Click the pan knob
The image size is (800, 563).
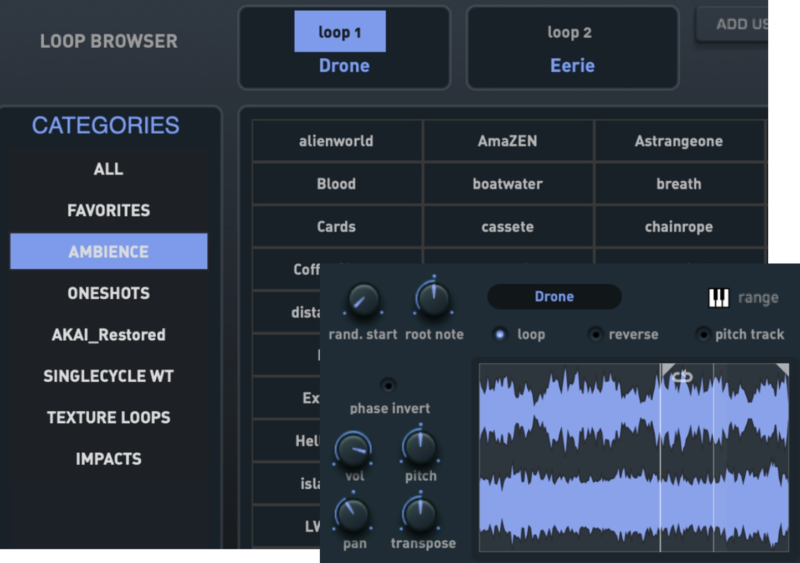coord(353,515)
